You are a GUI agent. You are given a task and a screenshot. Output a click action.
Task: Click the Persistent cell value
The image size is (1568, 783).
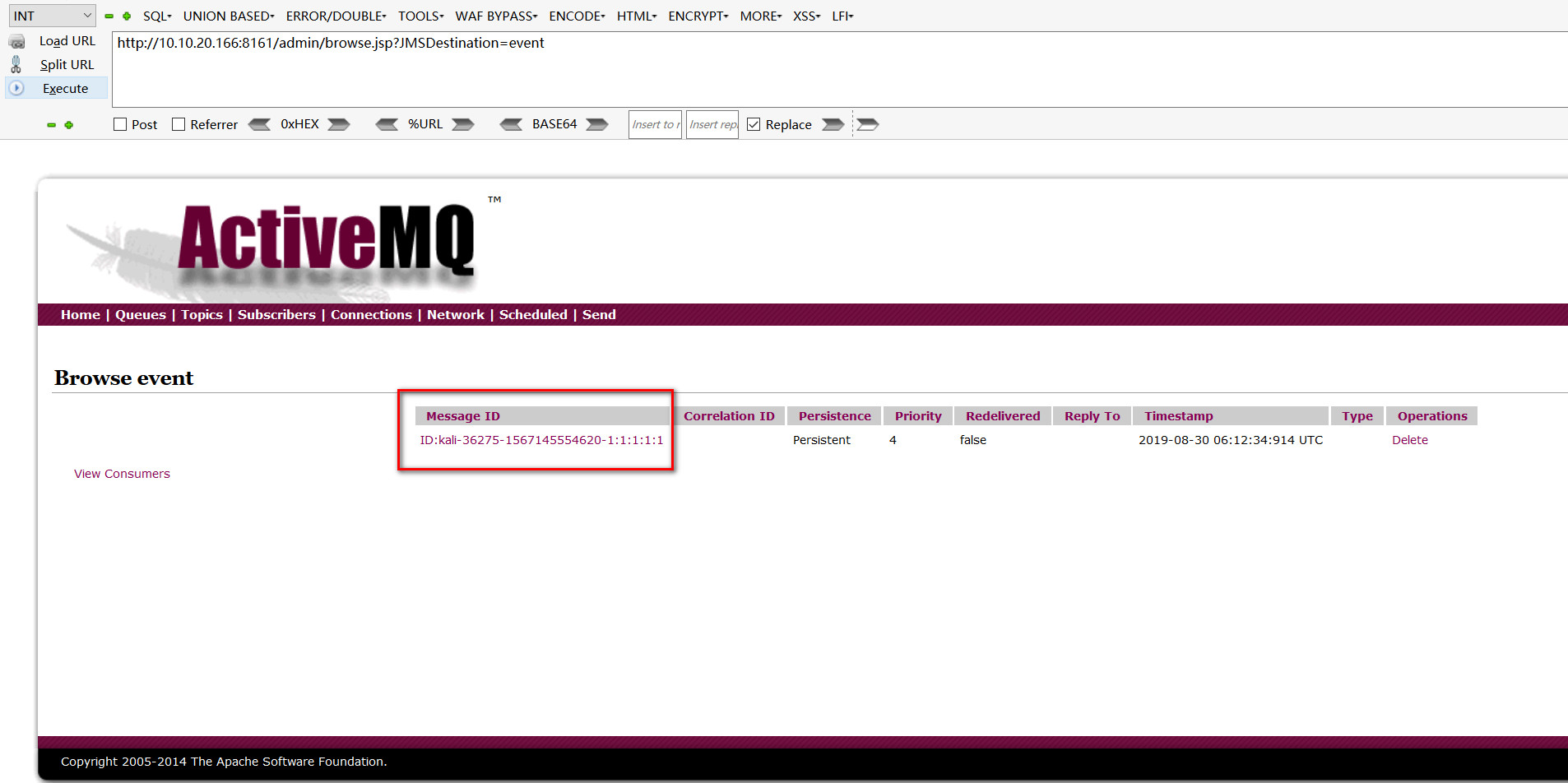(x=822, y=440)
